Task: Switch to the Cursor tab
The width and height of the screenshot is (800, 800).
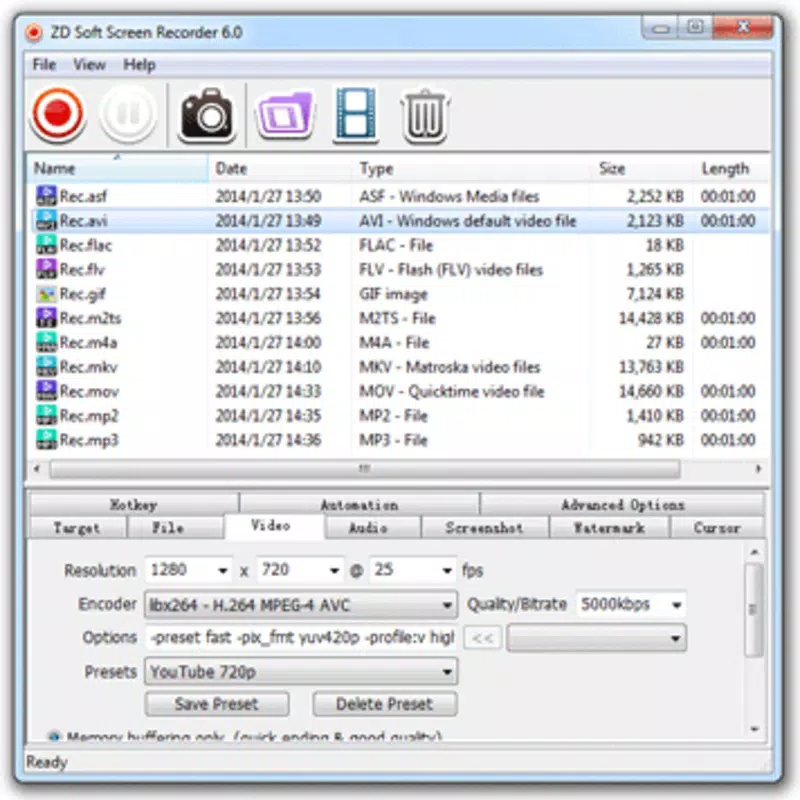Action: coord(717,528)
